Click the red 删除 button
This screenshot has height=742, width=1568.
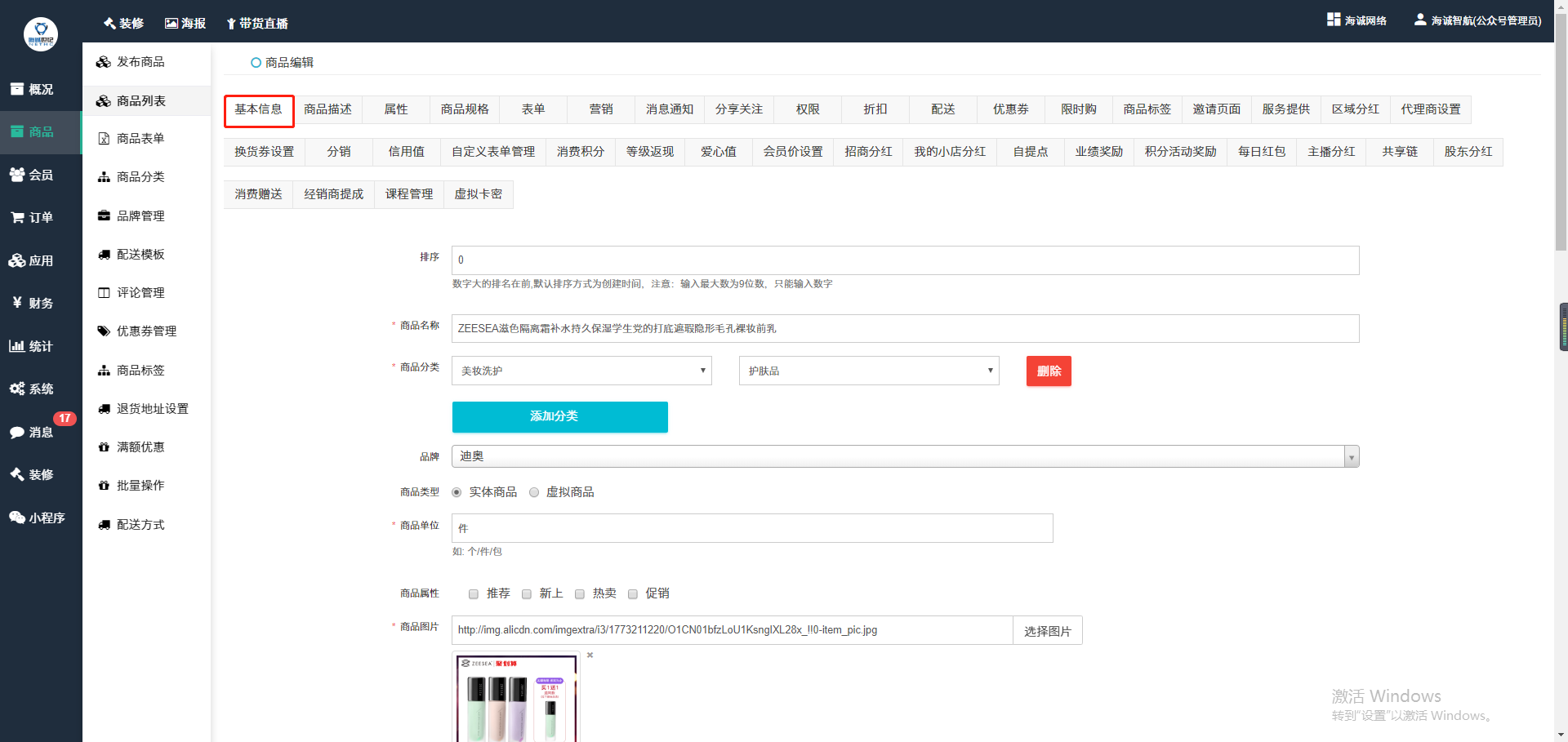(x=1049, y=371)
